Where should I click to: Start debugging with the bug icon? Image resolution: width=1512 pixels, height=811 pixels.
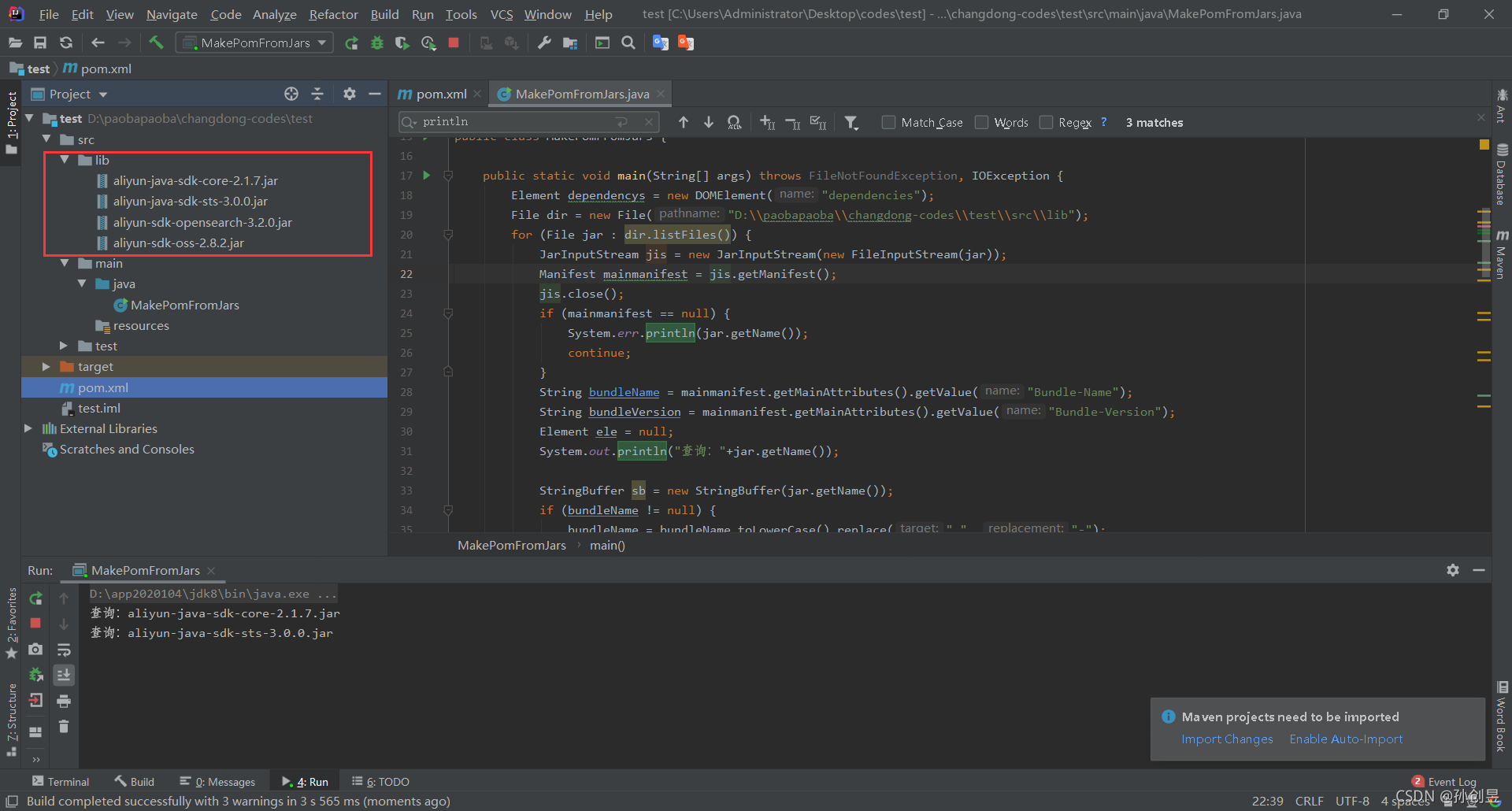pos(377,43)
